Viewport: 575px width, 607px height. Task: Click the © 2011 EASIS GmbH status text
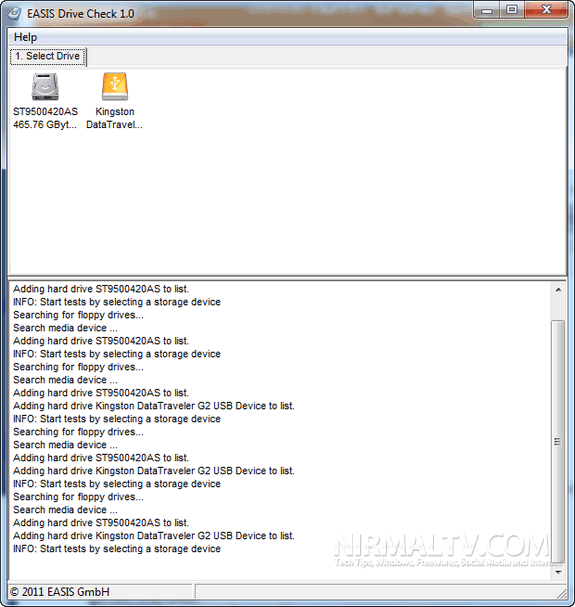point(60,592)
